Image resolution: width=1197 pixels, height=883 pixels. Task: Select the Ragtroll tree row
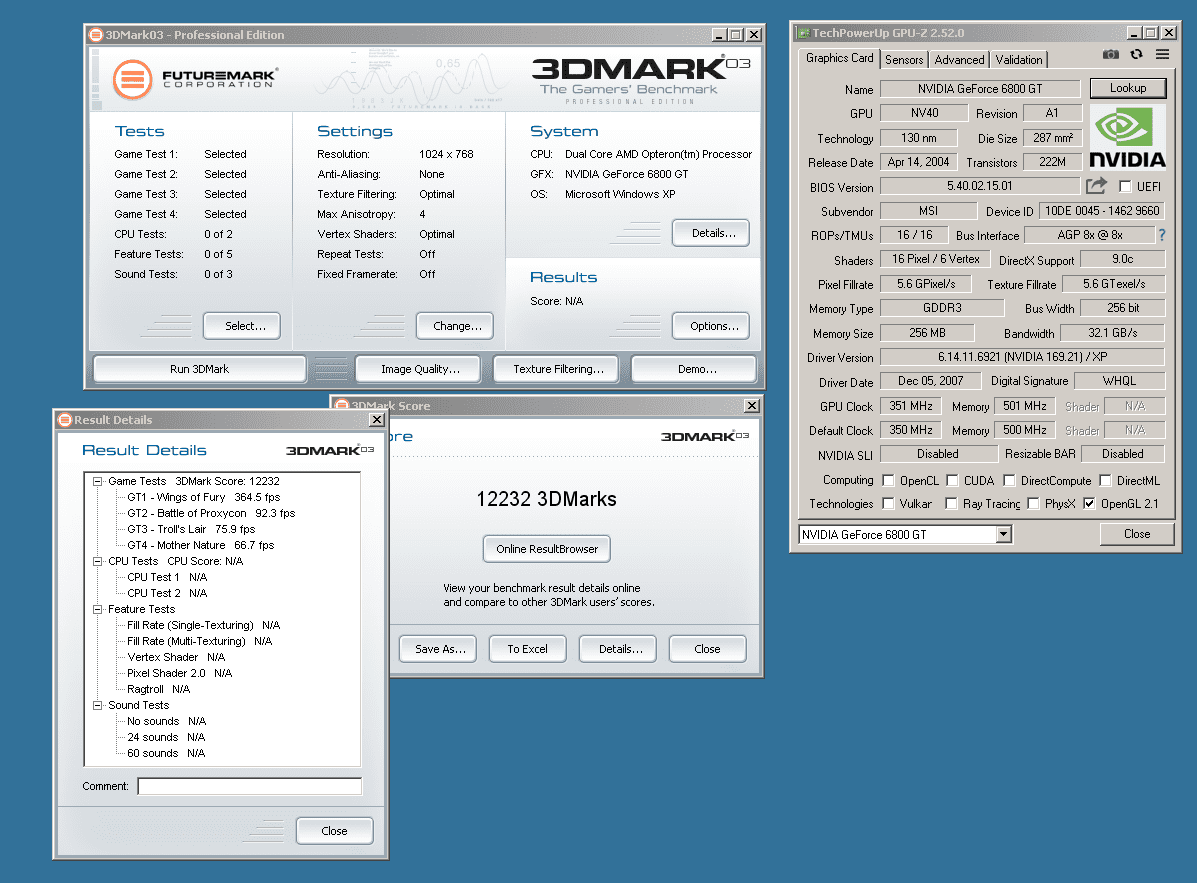coord(158,689)
